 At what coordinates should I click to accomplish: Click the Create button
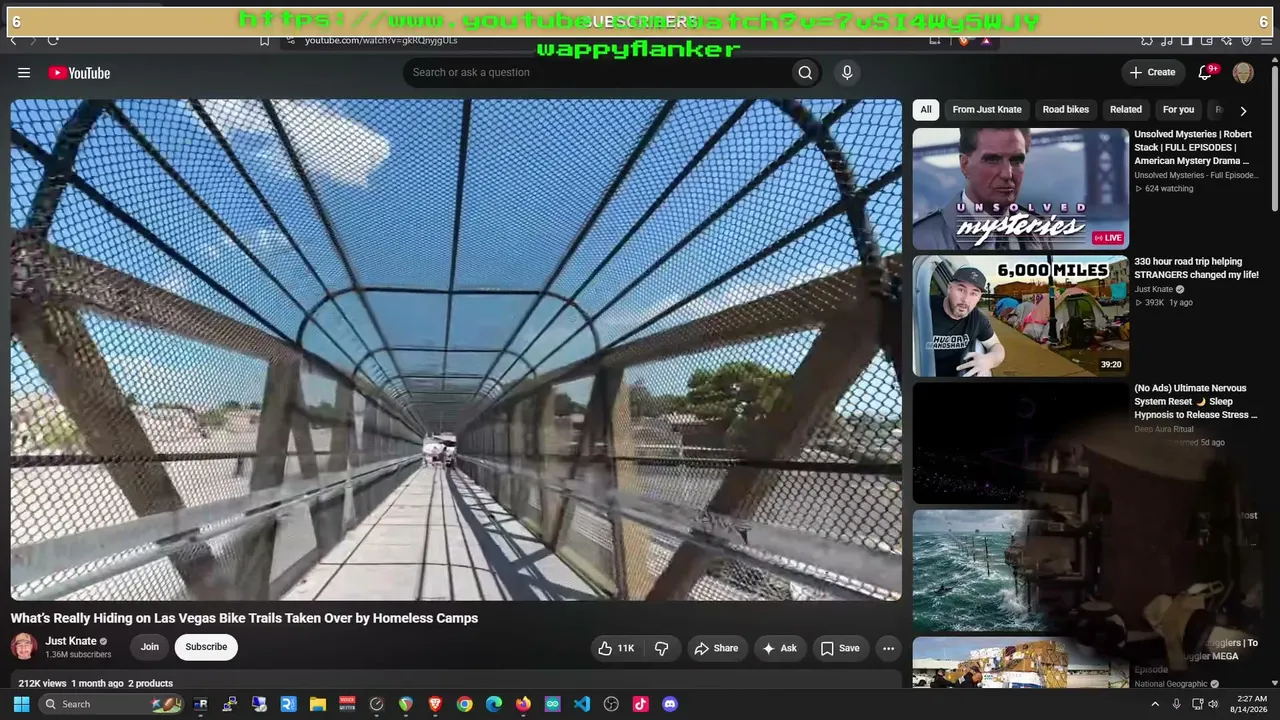coord(1152,72)
